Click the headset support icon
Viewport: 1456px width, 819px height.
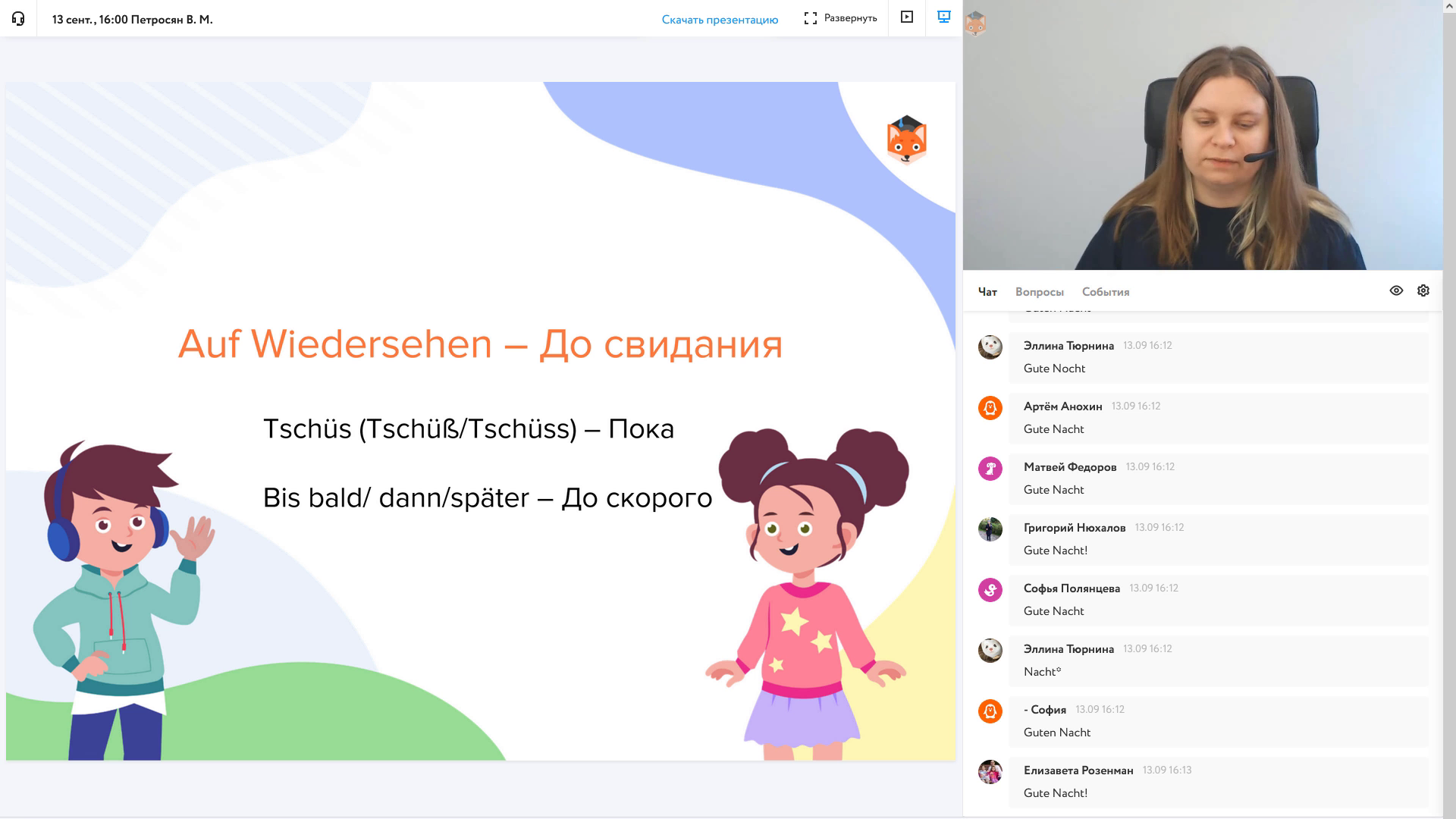[18, 19]
